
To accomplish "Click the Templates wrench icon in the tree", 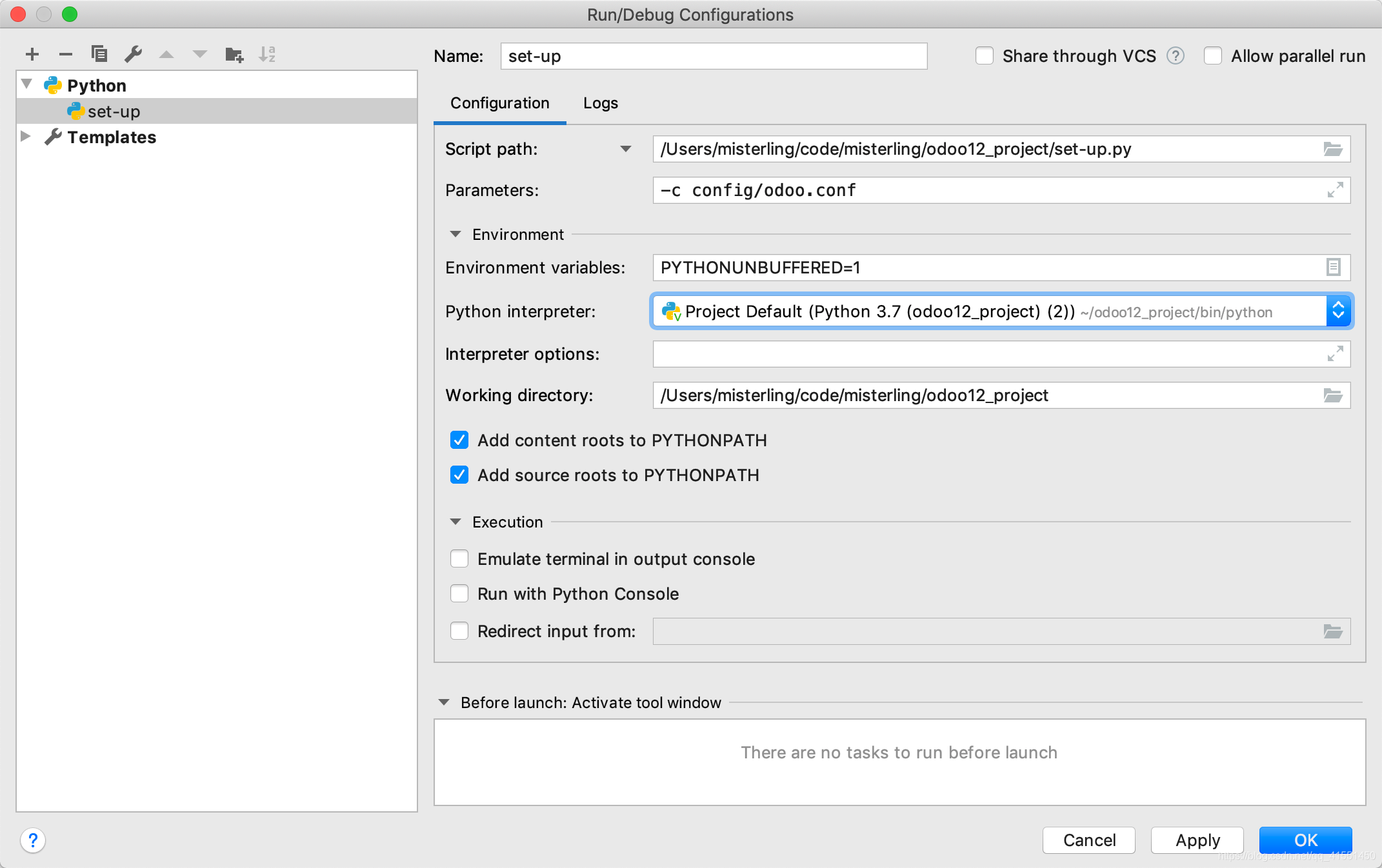I will (53, 137).
